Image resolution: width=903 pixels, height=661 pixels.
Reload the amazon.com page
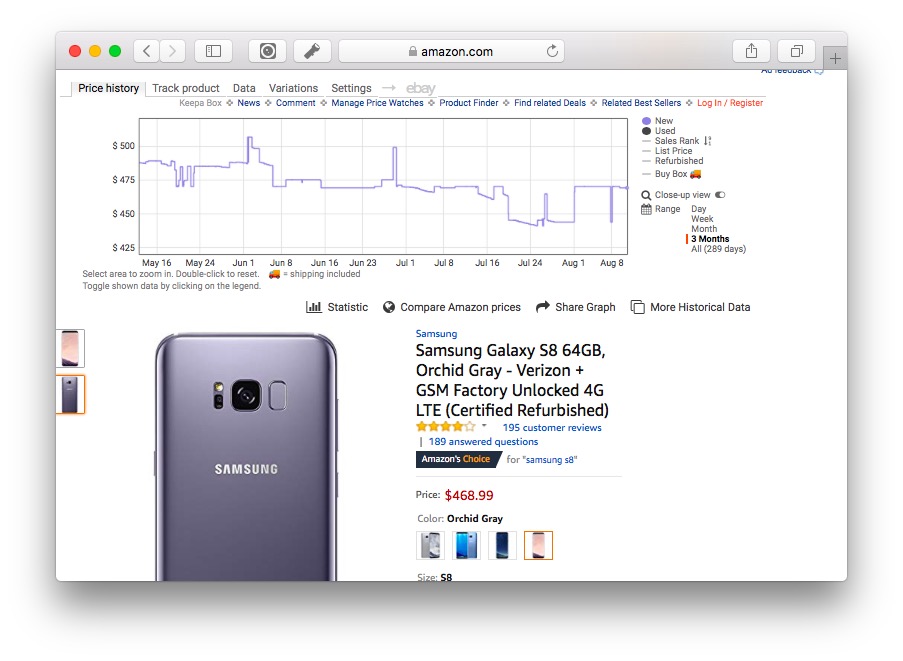(x=552, y=51)
